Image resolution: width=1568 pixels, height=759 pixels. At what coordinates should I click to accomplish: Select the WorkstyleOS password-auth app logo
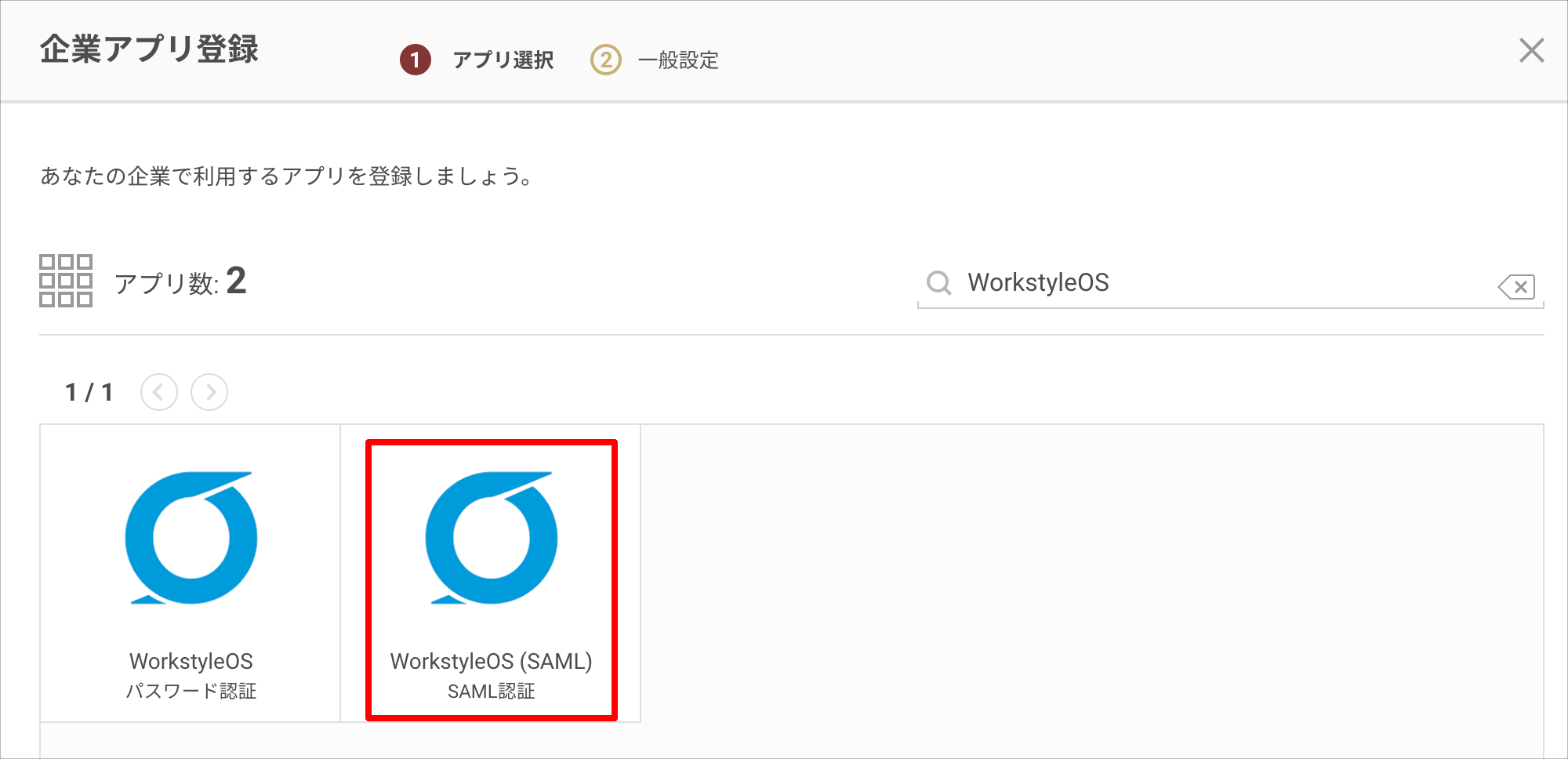coord(191,538)
